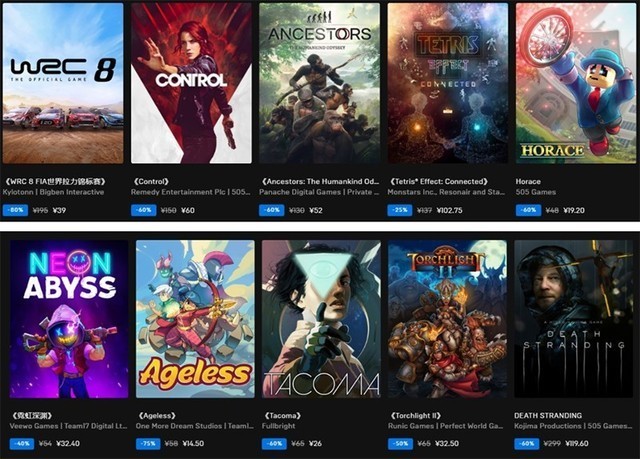Click the Torchlight II cover art
The image size is (640, 459).
447,319
